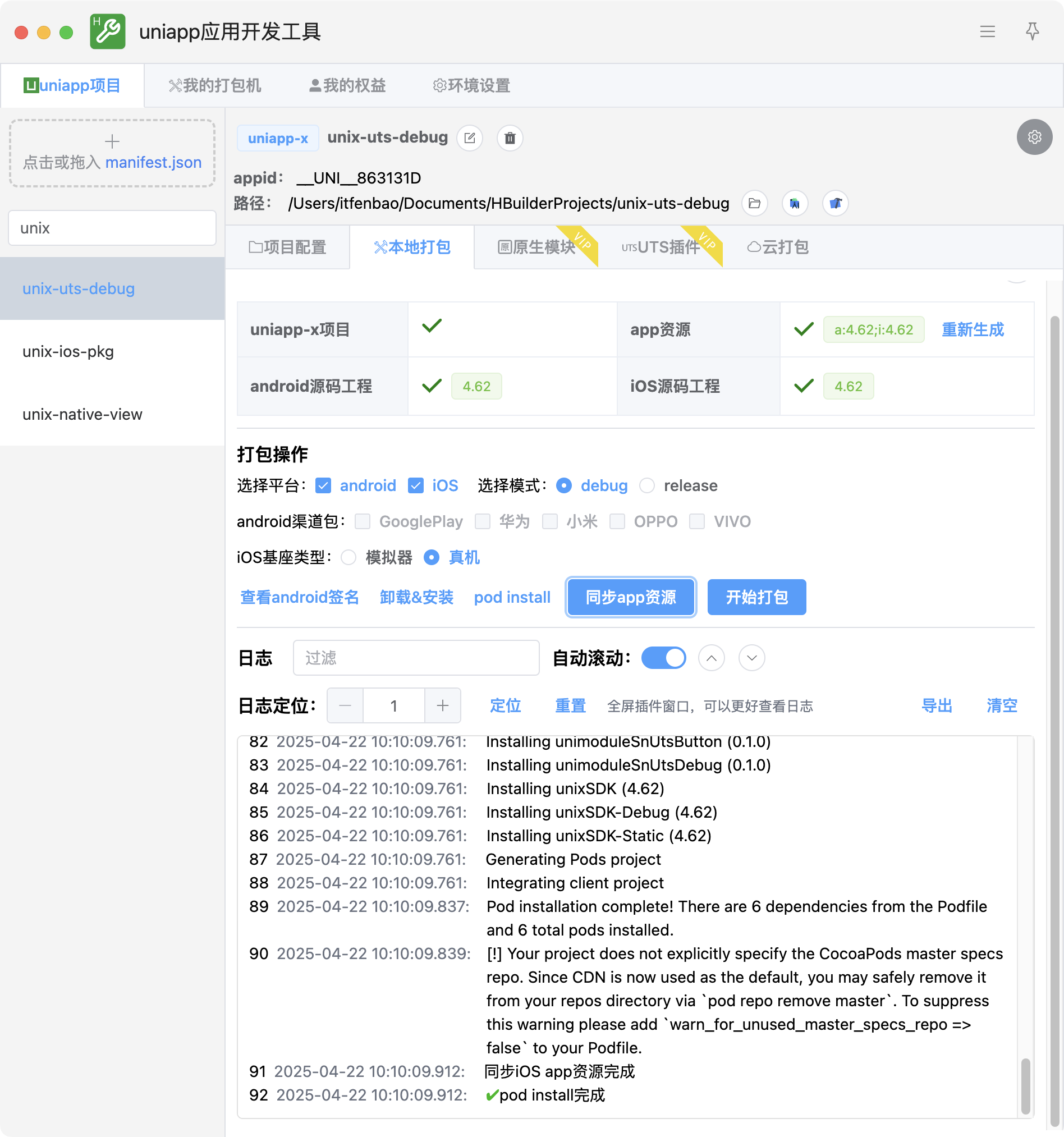The image size is (1064, 1137).
Task: Open 环境设置 tab
Action: pyautogui.click(x=471, y=86)
